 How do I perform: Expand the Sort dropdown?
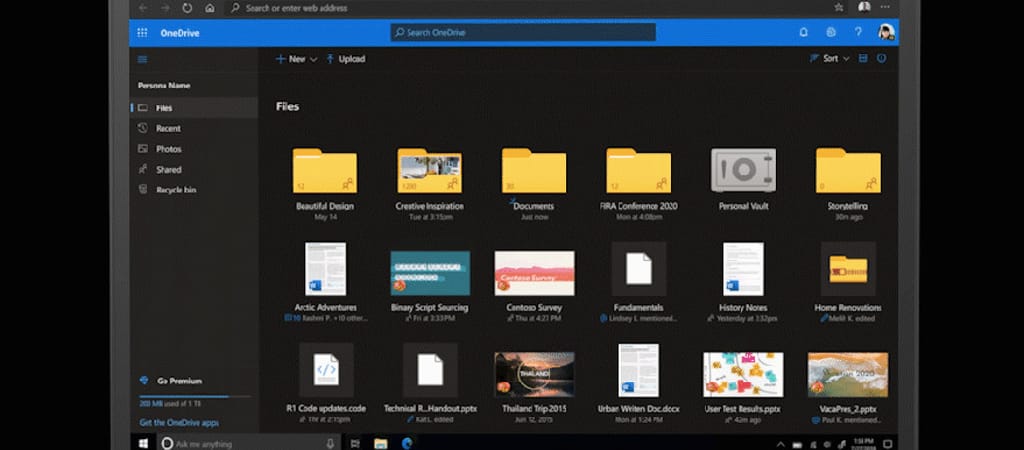[x=831, y=59]
